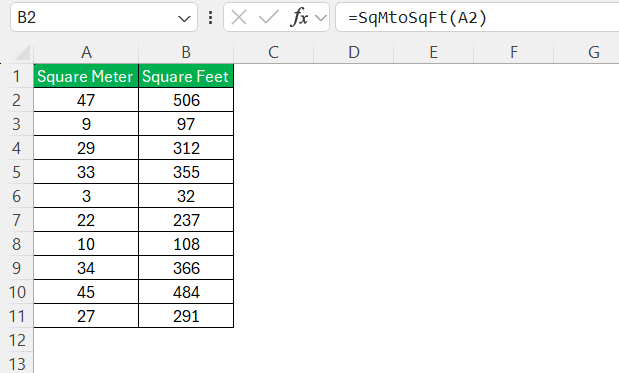
Task: Select cell with value 10
Action: tap(86, 244)
